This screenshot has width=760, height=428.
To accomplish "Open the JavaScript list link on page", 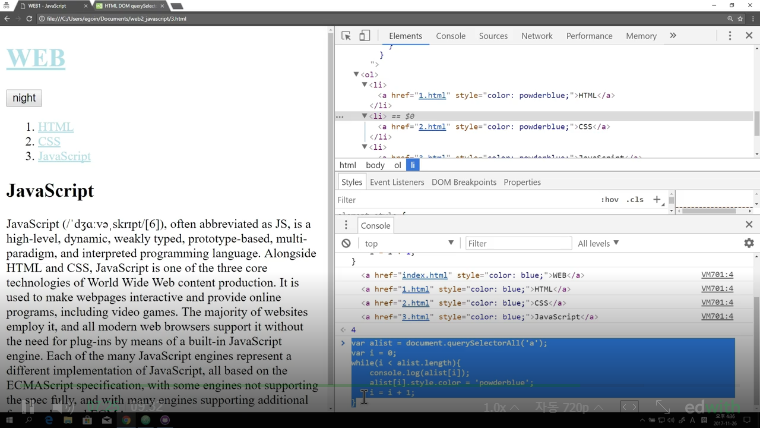I will (64, 156).
